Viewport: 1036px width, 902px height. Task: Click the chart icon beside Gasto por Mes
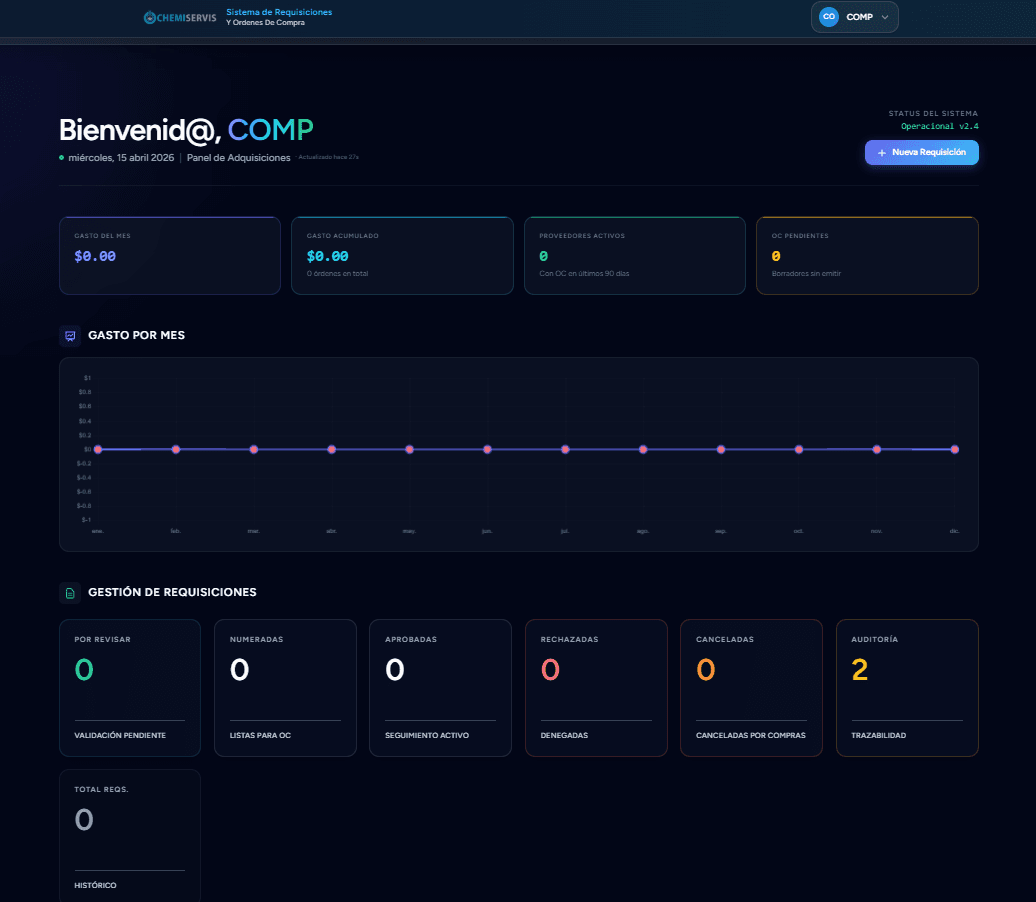(x=70, y=336)
